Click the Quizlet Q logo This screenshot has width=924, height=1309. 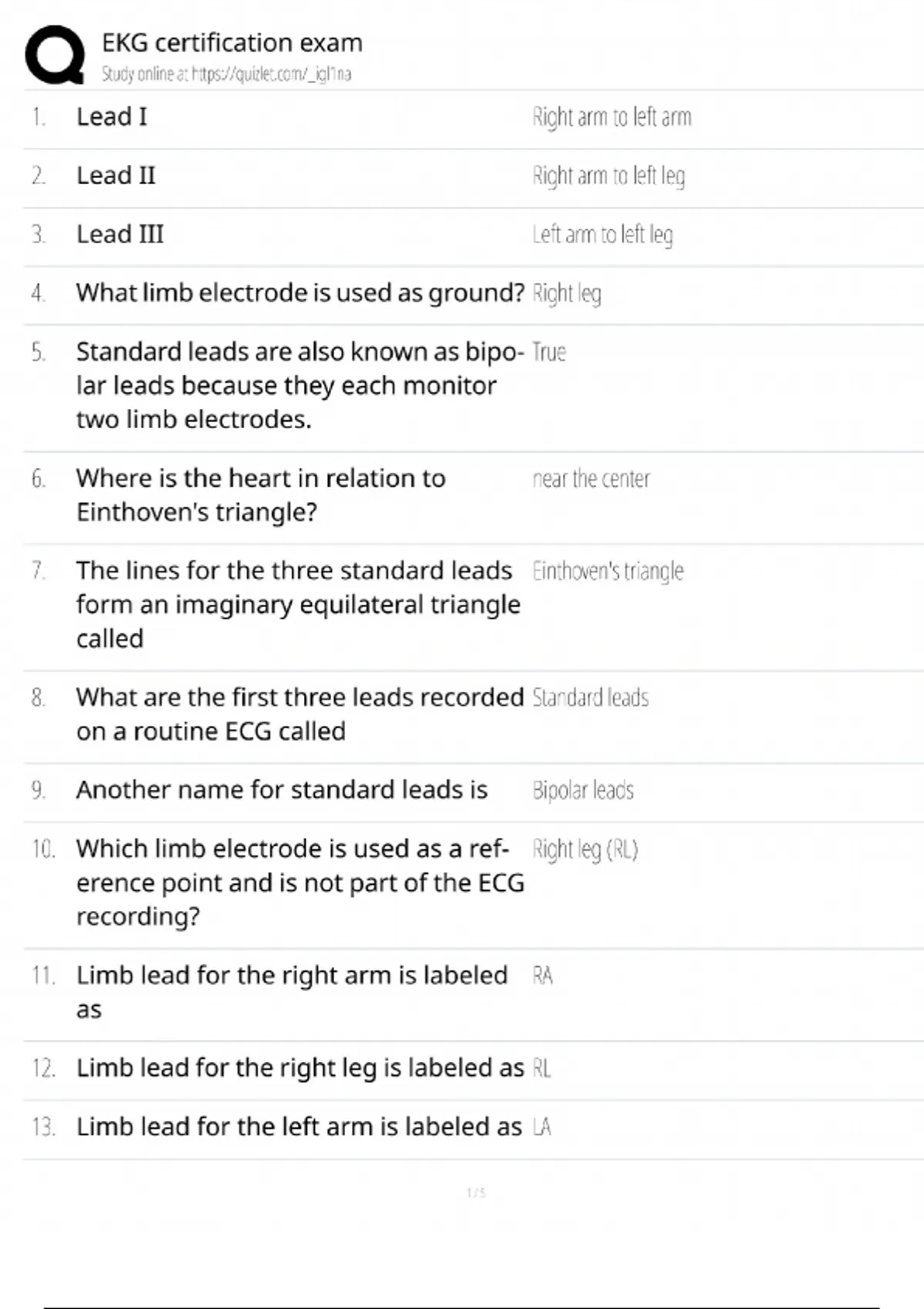(55, 55)
